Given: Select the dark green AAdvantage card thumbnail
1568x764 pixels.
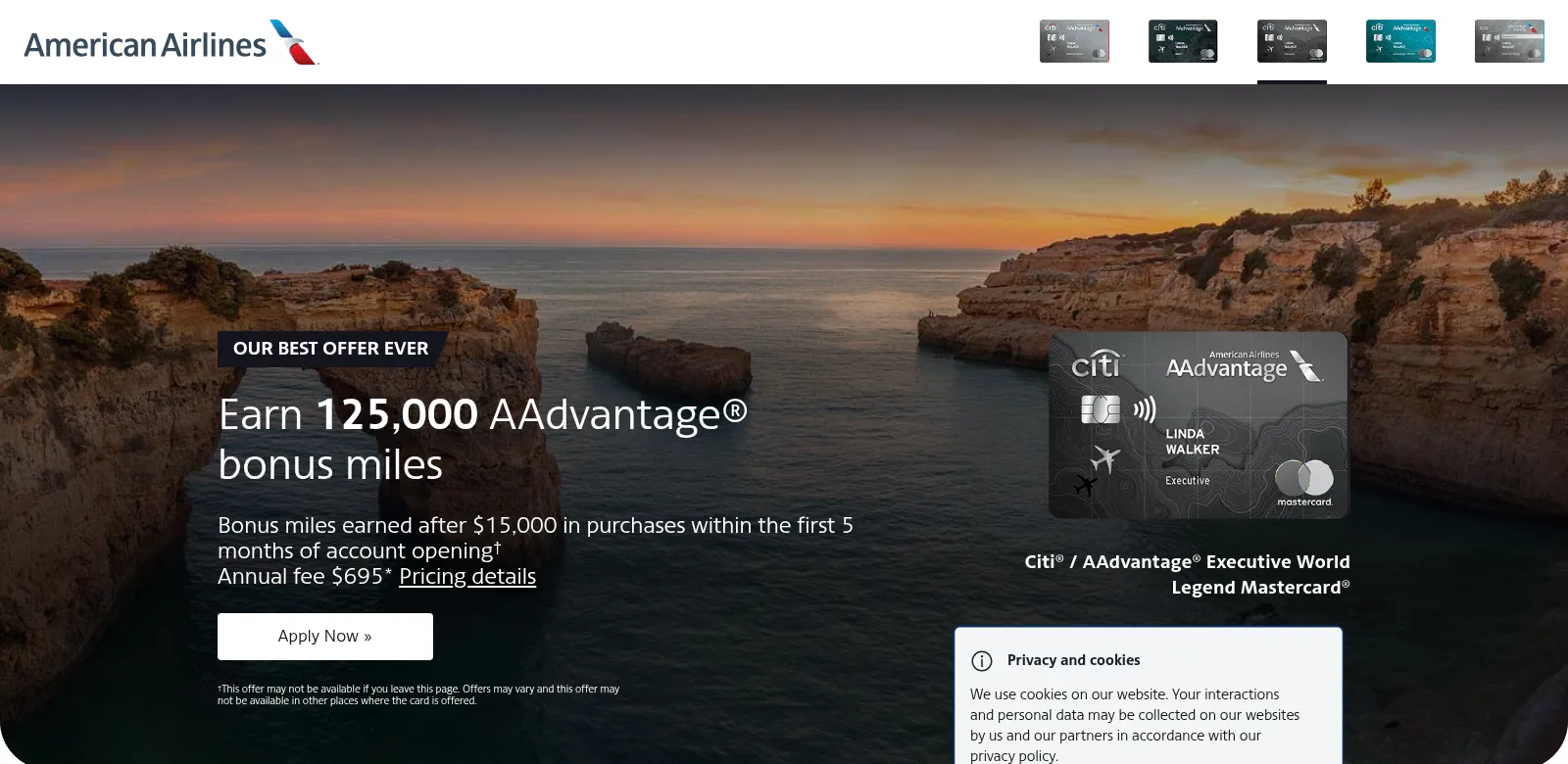Looking at the screenshot, I should tap(1183, 41).
